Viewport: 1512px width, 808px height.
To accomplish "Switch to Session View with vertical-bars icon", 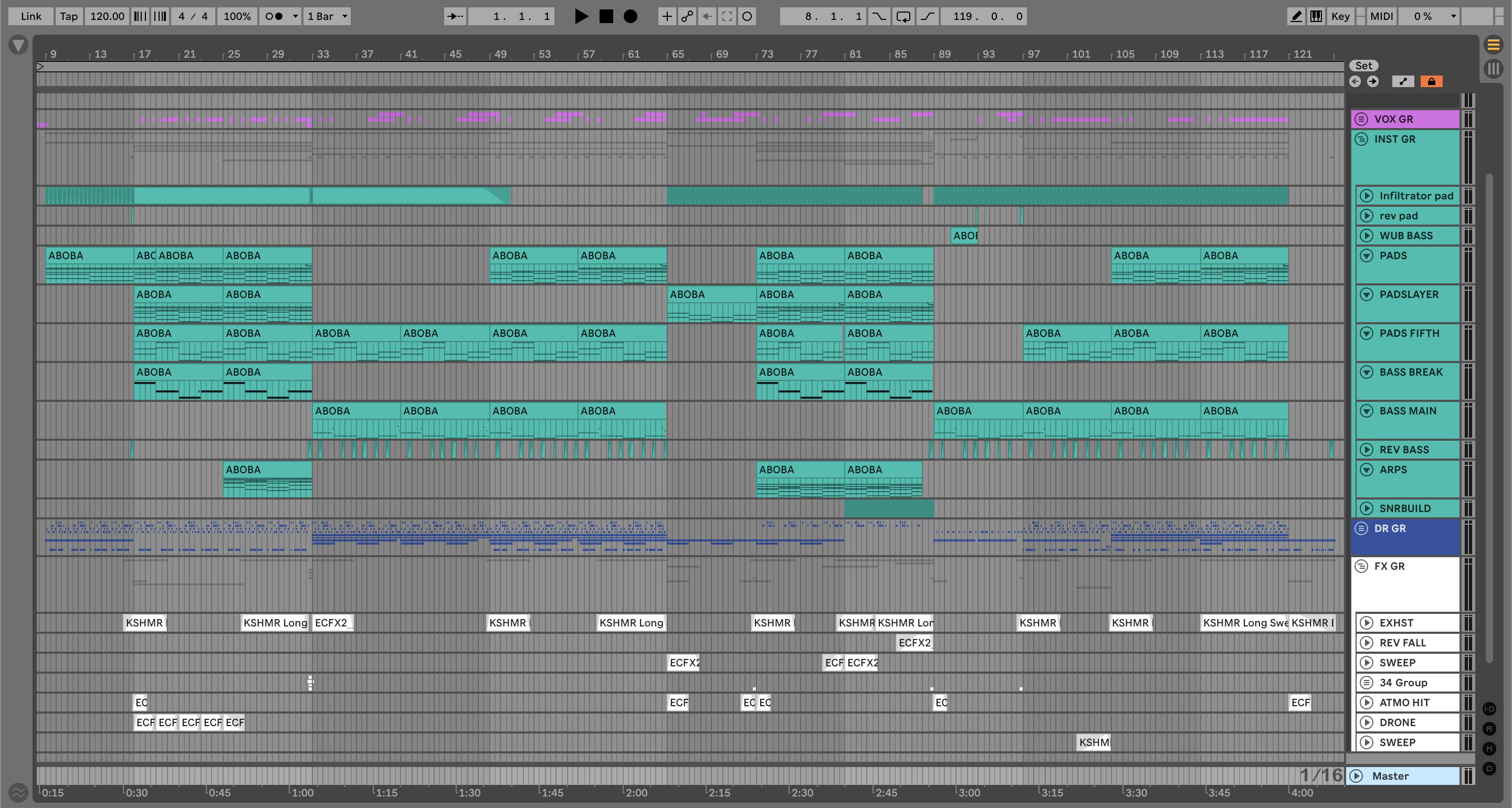I will pyautogui.click(x=1493, y=69).
